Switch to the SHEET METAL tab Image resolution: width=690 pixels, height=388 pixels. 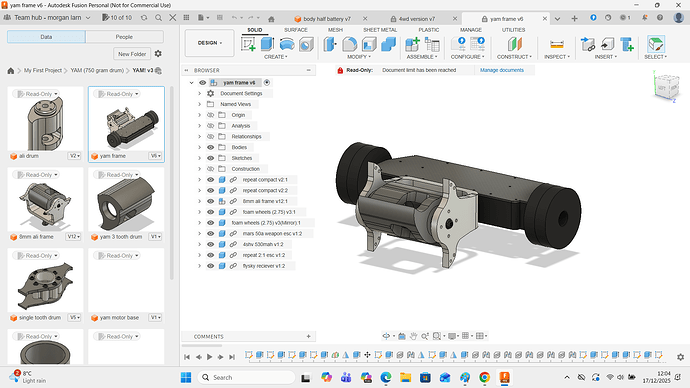380,30
